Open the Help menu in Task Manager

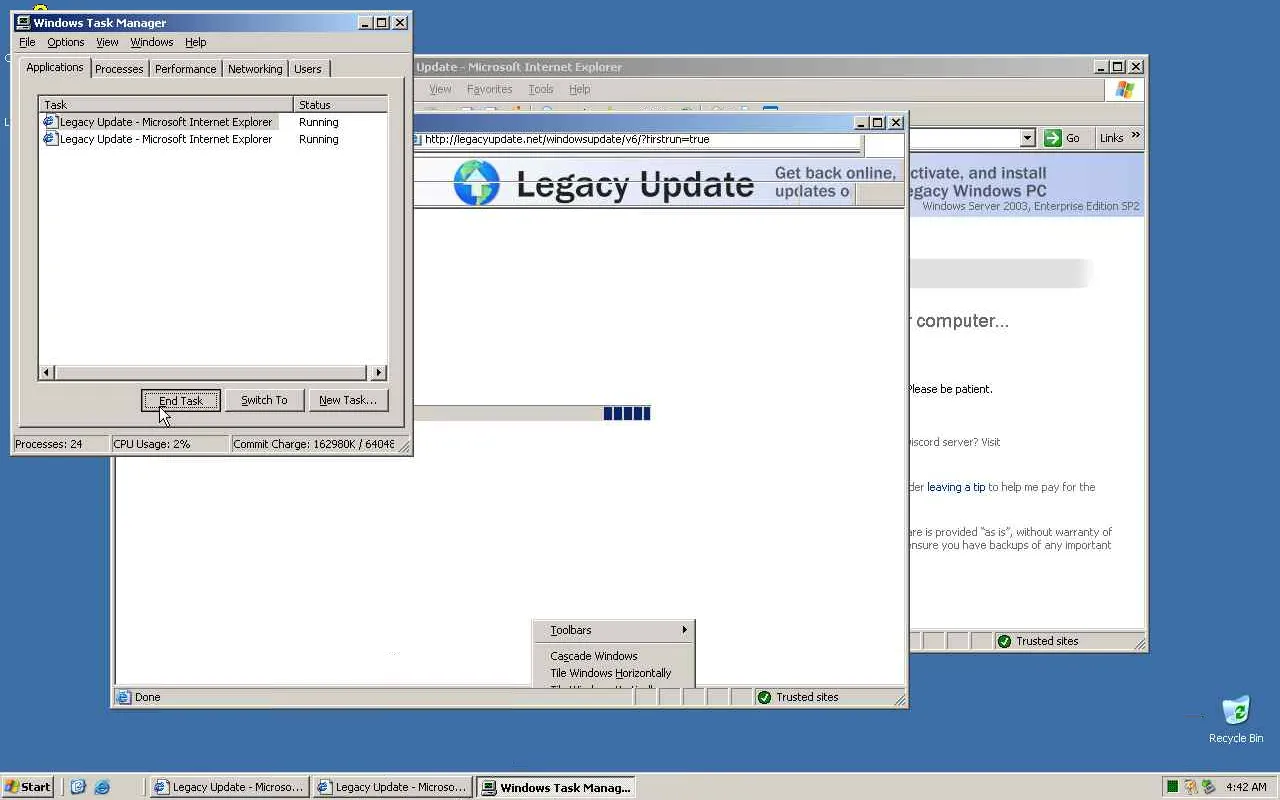coord(196,42)
